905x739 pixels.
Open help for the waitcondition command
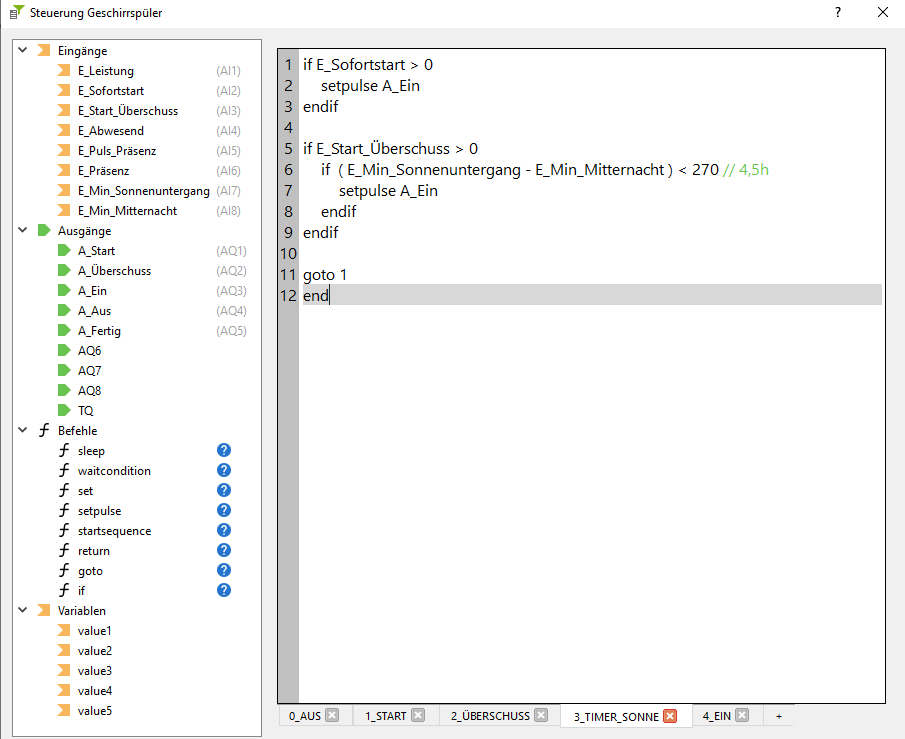(x=224, y=471)
